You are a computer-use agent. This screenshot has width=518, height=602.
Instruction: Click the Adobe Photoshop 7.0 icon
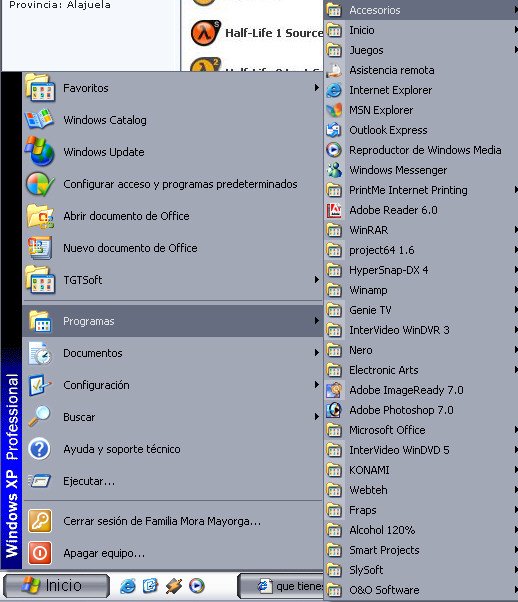click(334, 410)
